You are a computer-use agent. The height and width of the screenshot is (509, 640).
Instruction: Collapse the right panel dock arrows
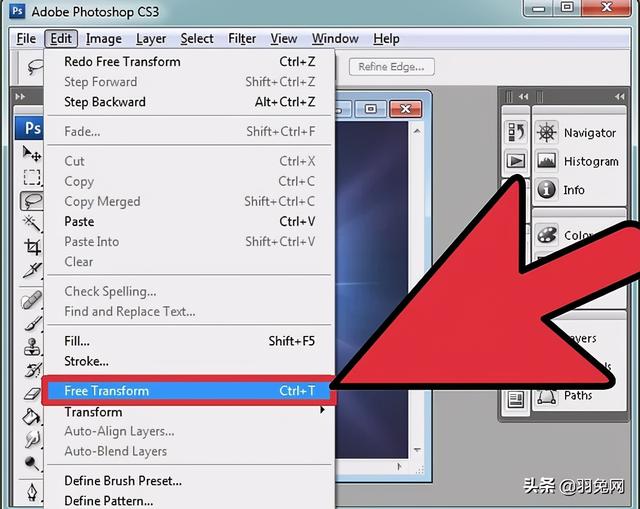pos(619,97)
